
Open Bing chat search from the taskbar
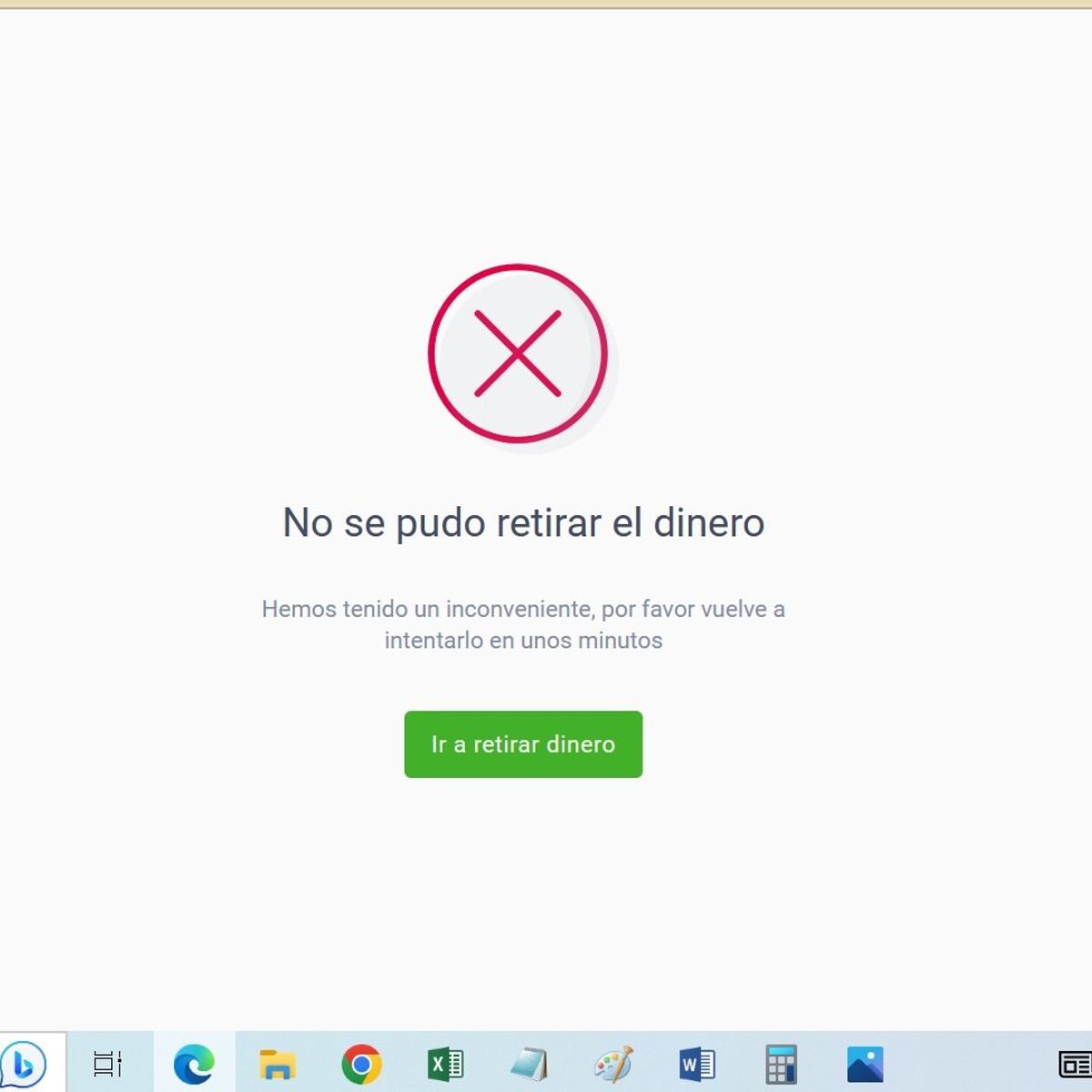[25, 1063]
